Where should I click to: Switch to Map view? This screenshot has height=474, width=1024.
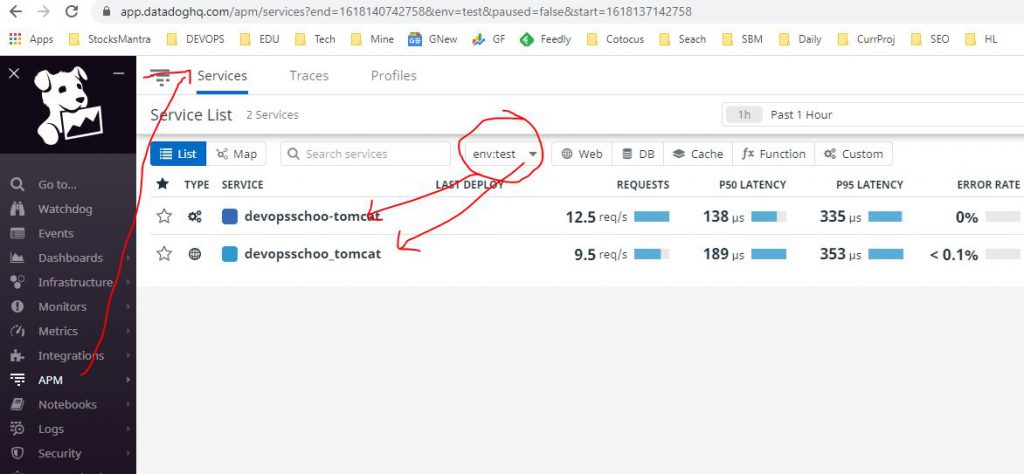point(236,154)
